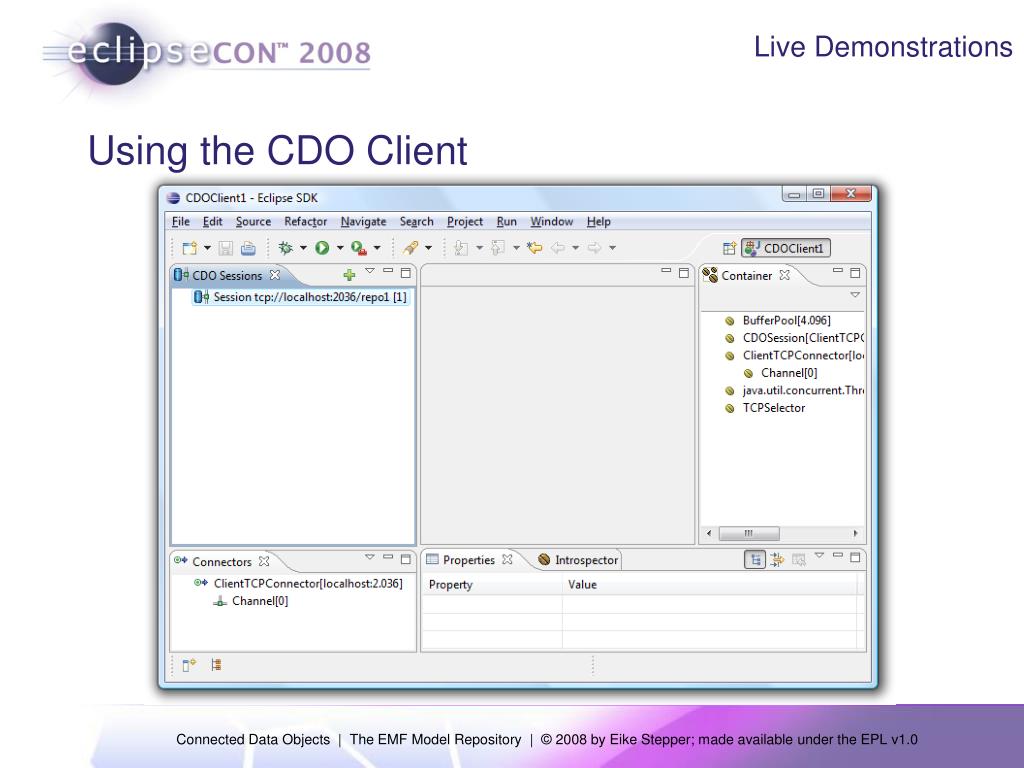This screenshot has width=1024, height=768.
Task: Click Show Advanced Properties icon
Action: tap(777, 560)
